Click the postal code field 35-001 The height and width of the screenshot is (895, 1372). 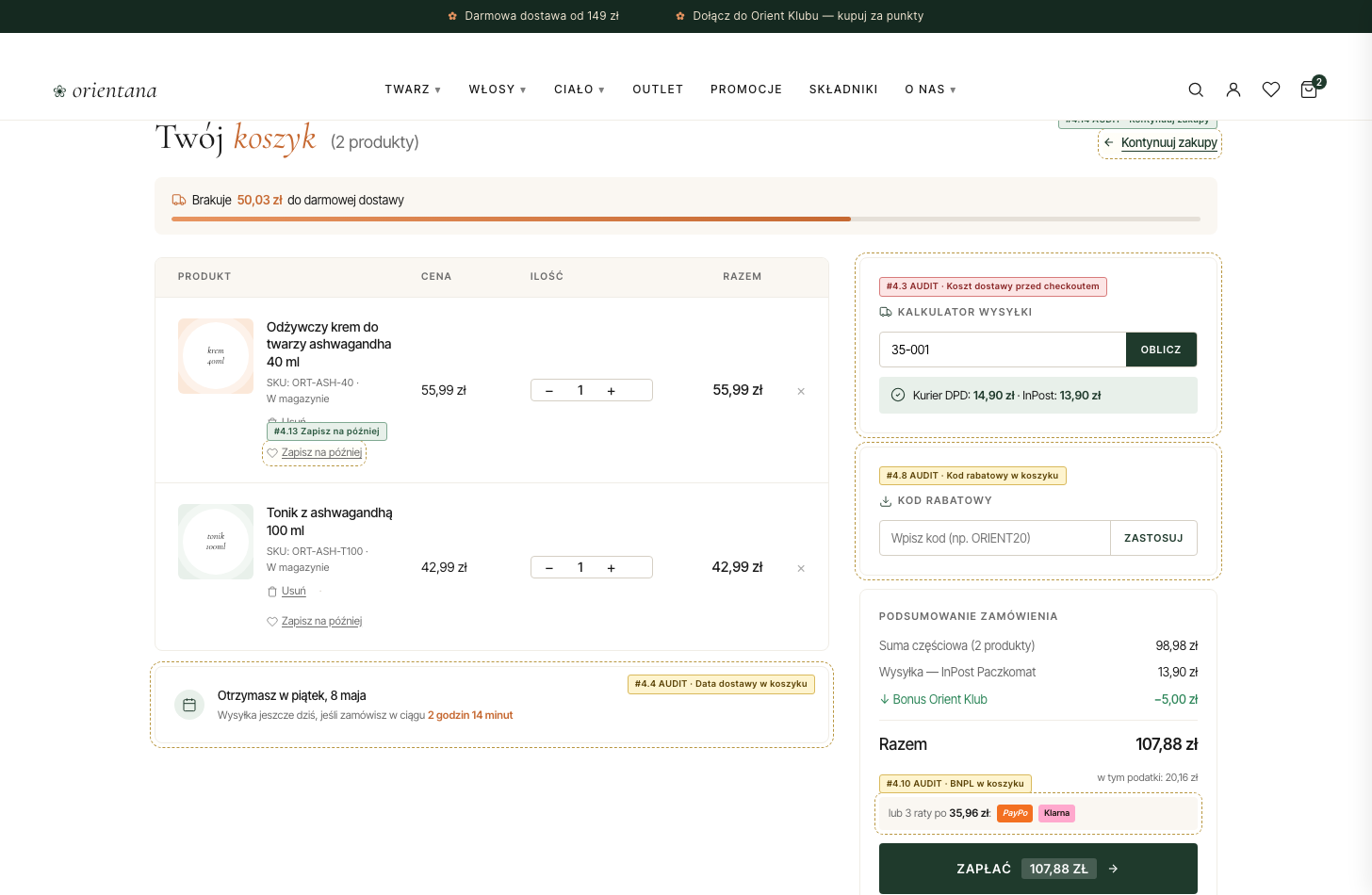click(1003, 350)
